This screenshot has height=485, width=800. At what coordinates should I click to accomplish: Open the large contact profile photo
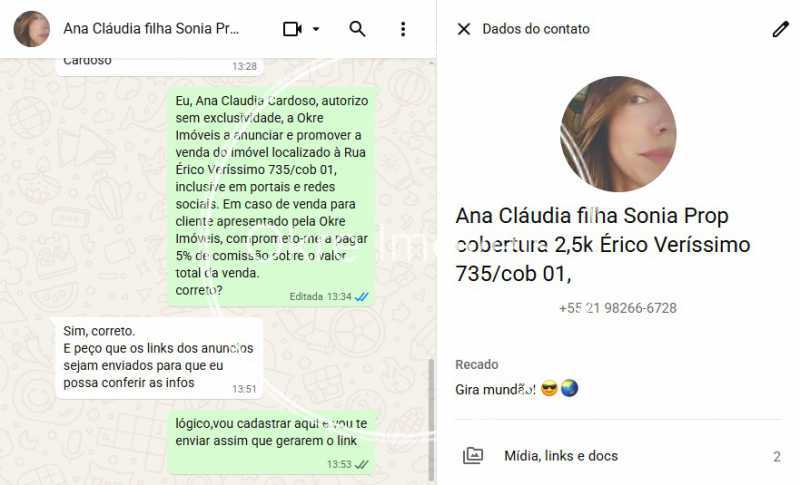pos(618,134)
